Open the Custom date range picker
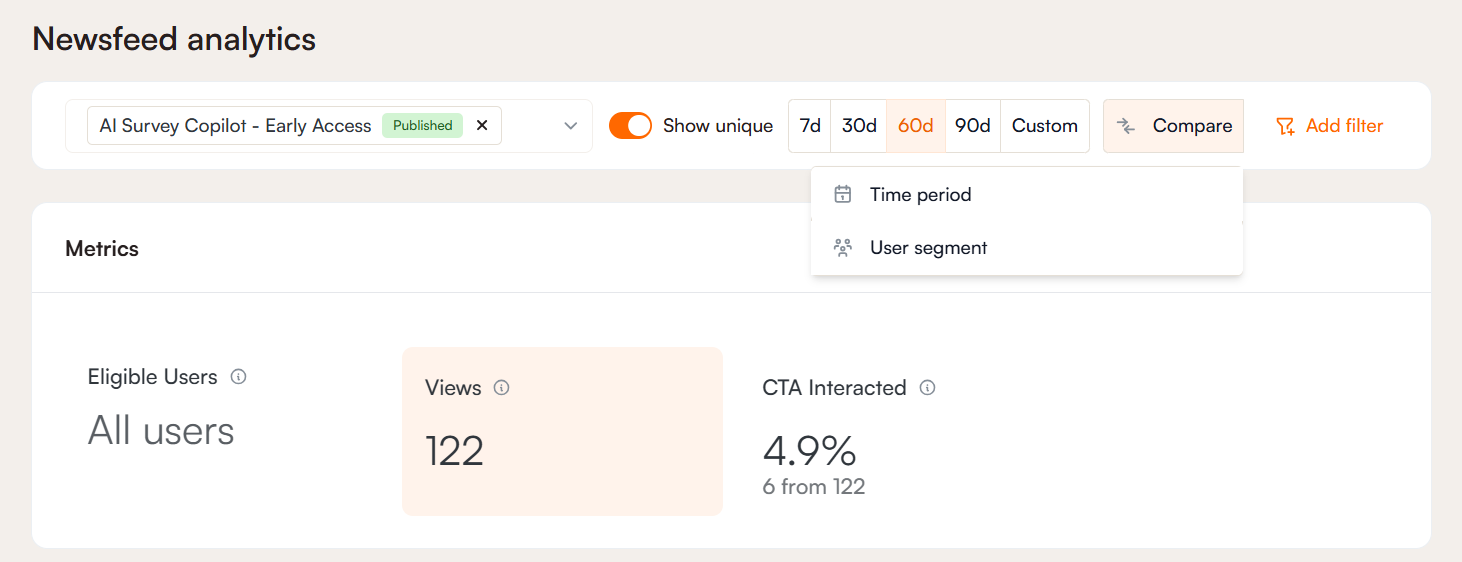 click(1044, 126)
